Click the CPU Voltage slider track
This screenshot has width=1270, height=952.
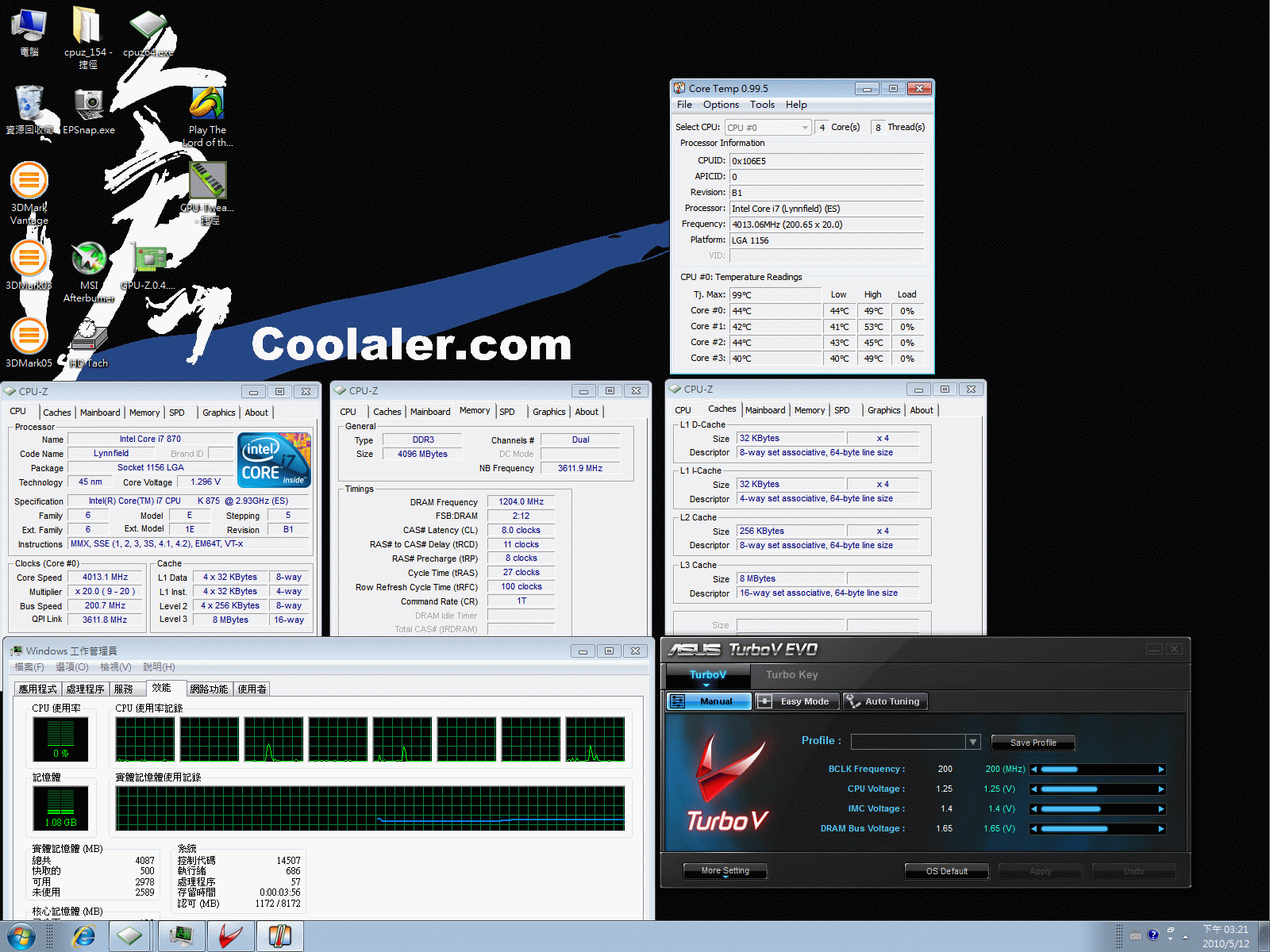click(1098, 789)
